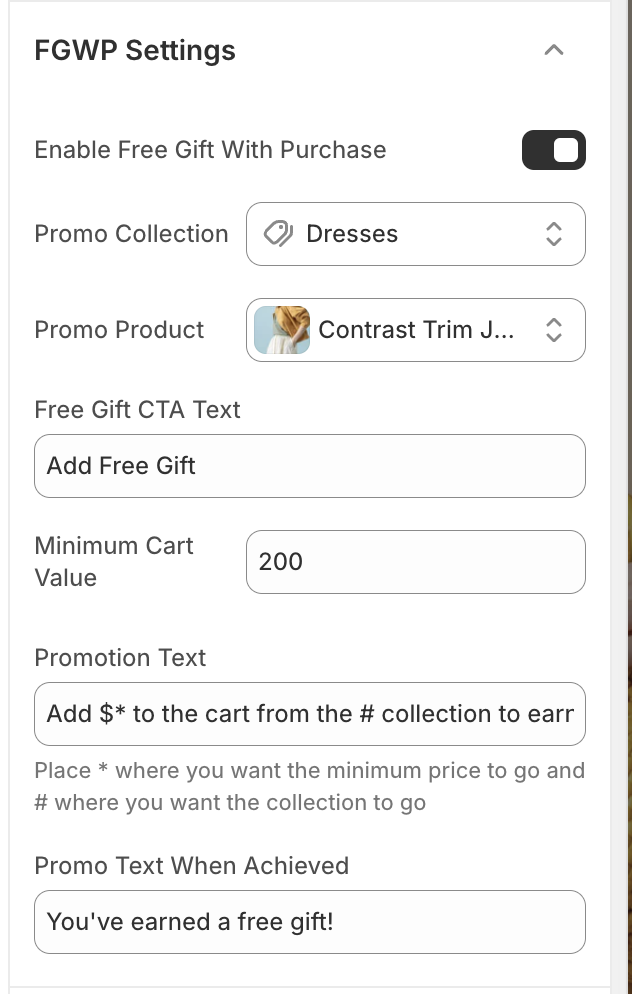Focus the Free Gift CTA Text field
Image resolution: width=632 pixels, height=994 pixels.
(x=309, y=466)
